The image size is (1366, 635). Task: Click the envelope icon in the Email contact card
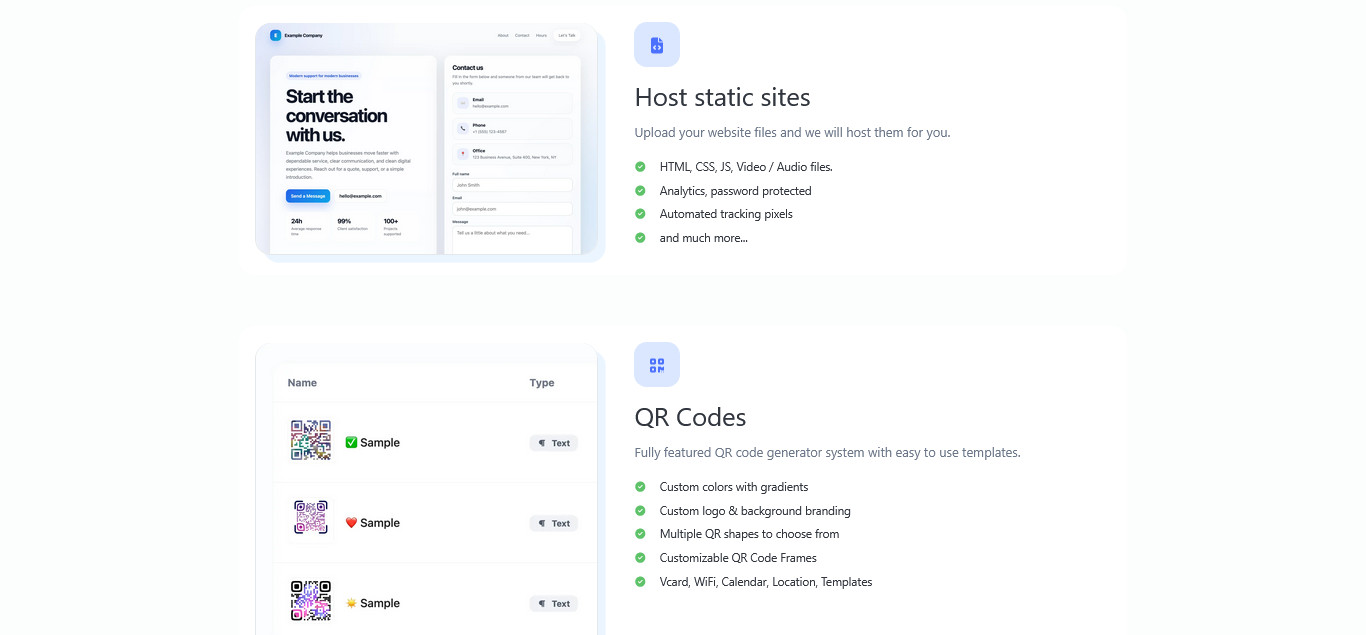[x=463, y=103]
